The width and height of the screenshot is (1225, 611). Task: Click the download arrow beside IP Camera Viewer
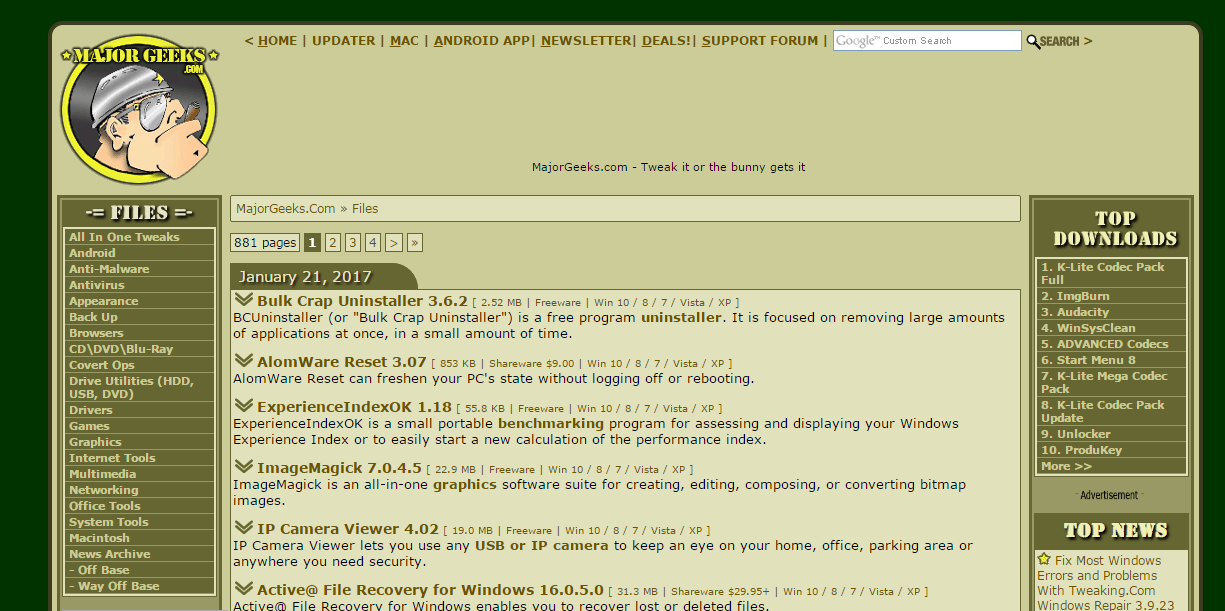tap(244, 527)
